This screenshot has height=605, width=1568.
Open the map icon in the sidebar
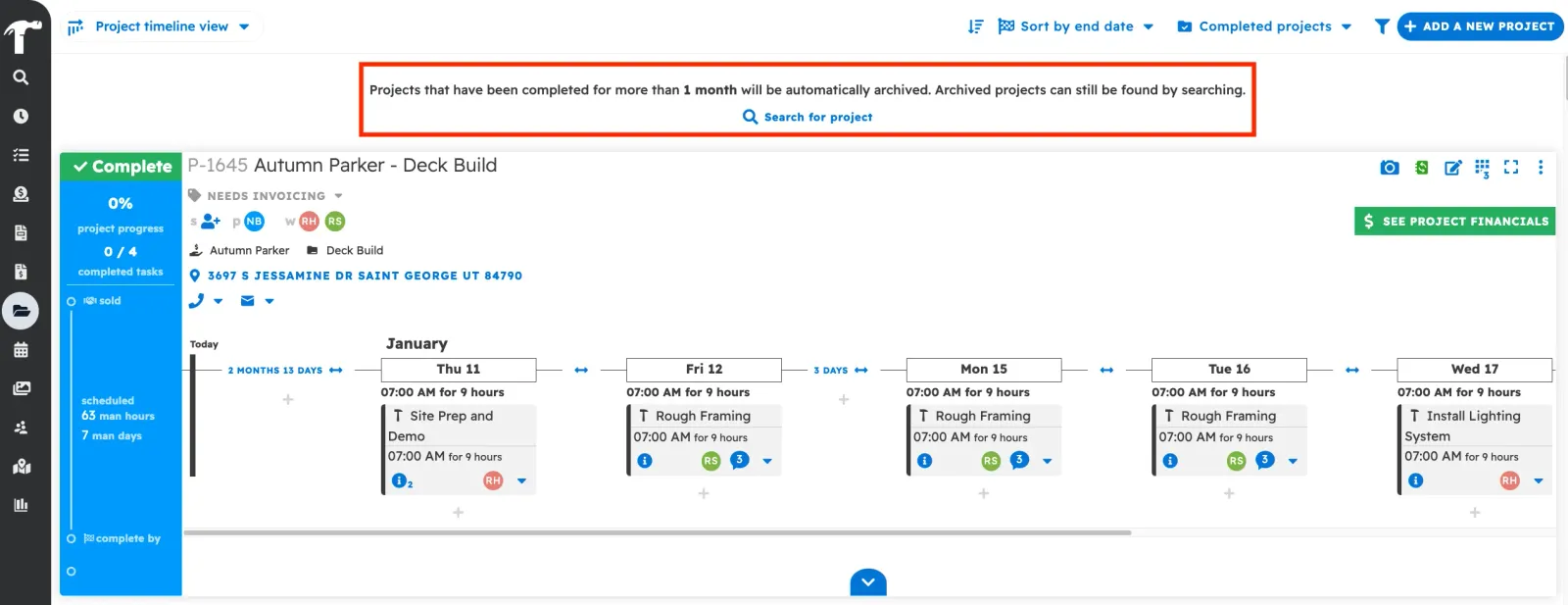tap(21, 467)
